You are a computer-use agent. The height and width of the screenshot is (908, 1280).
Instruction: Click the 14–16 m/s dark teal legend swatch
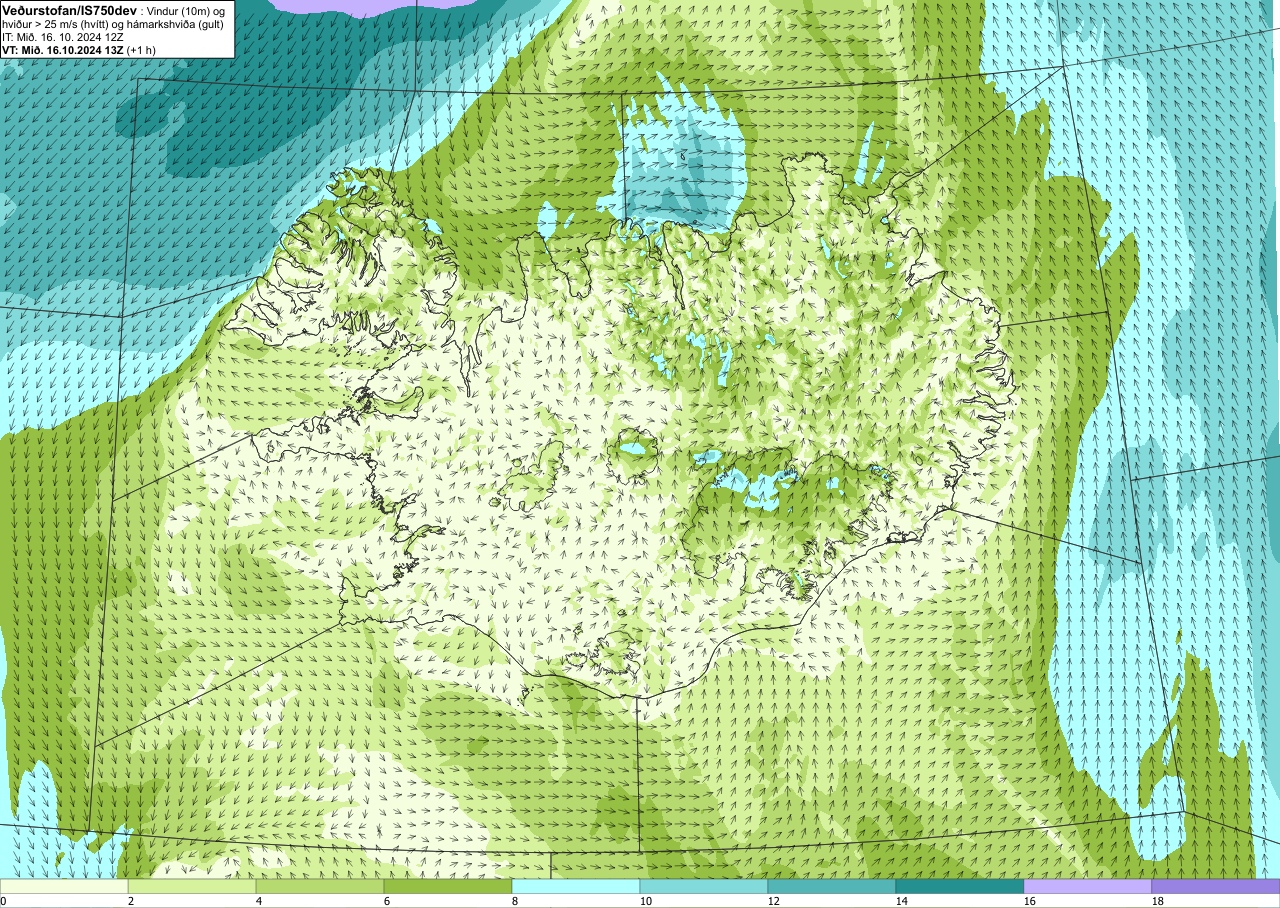click(x=960, y=886)
